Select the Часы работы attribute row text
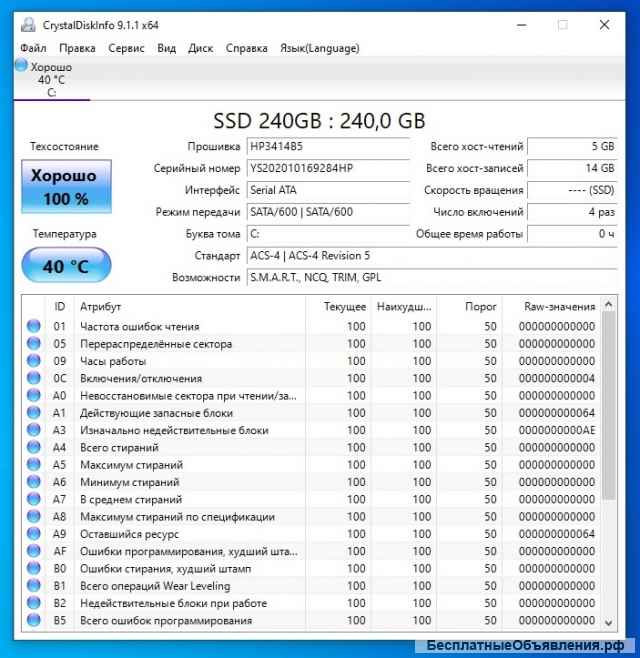 113,361
